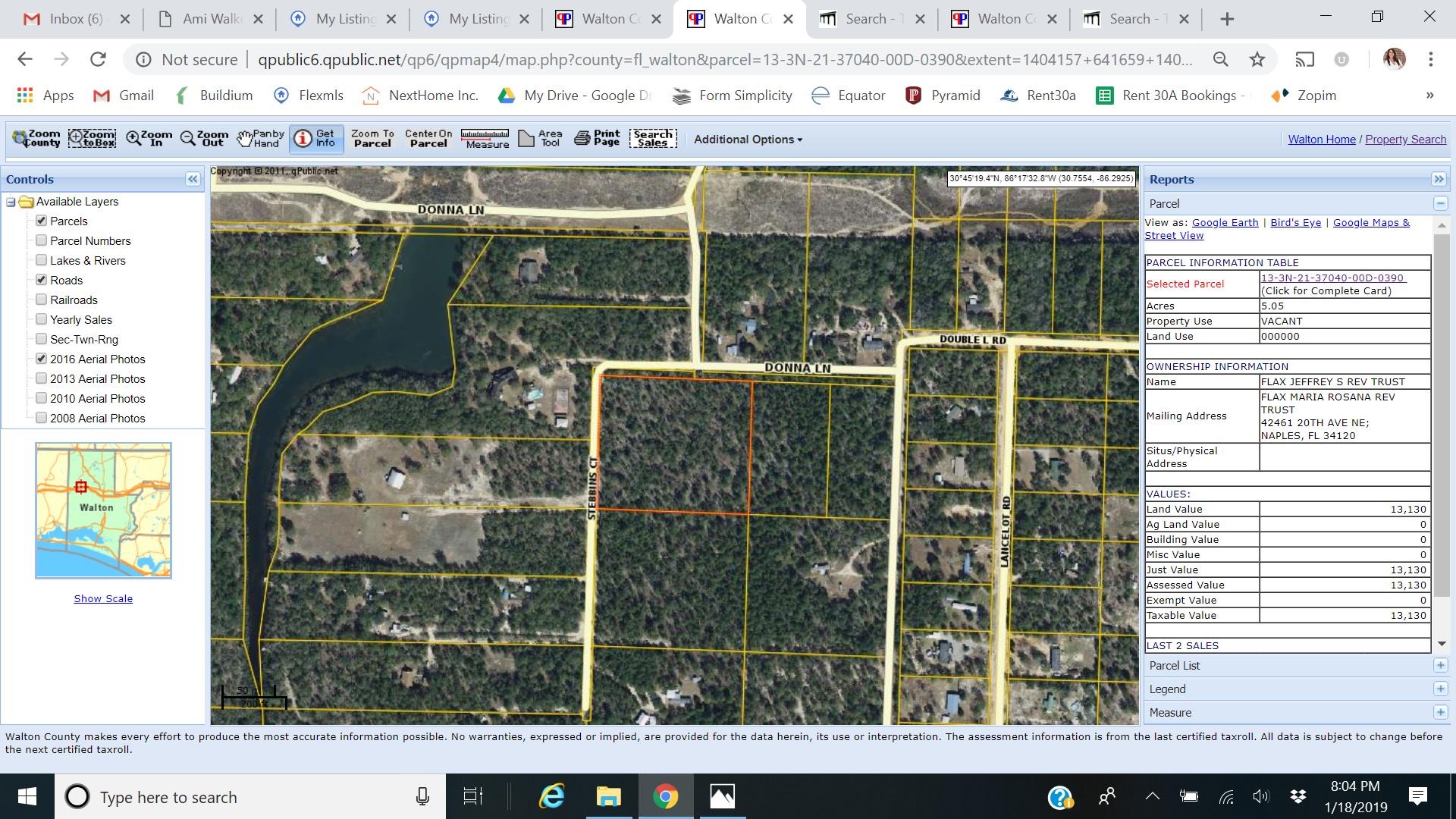Uncheck the Parcels layer
1456x819 pixels.
pos(42,221)
